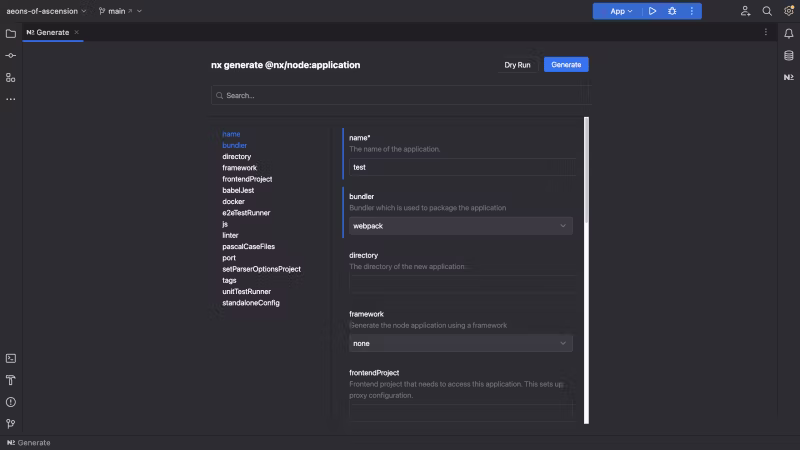Click the directory input field
The image size is (800, 450).
tap(462, 285)
